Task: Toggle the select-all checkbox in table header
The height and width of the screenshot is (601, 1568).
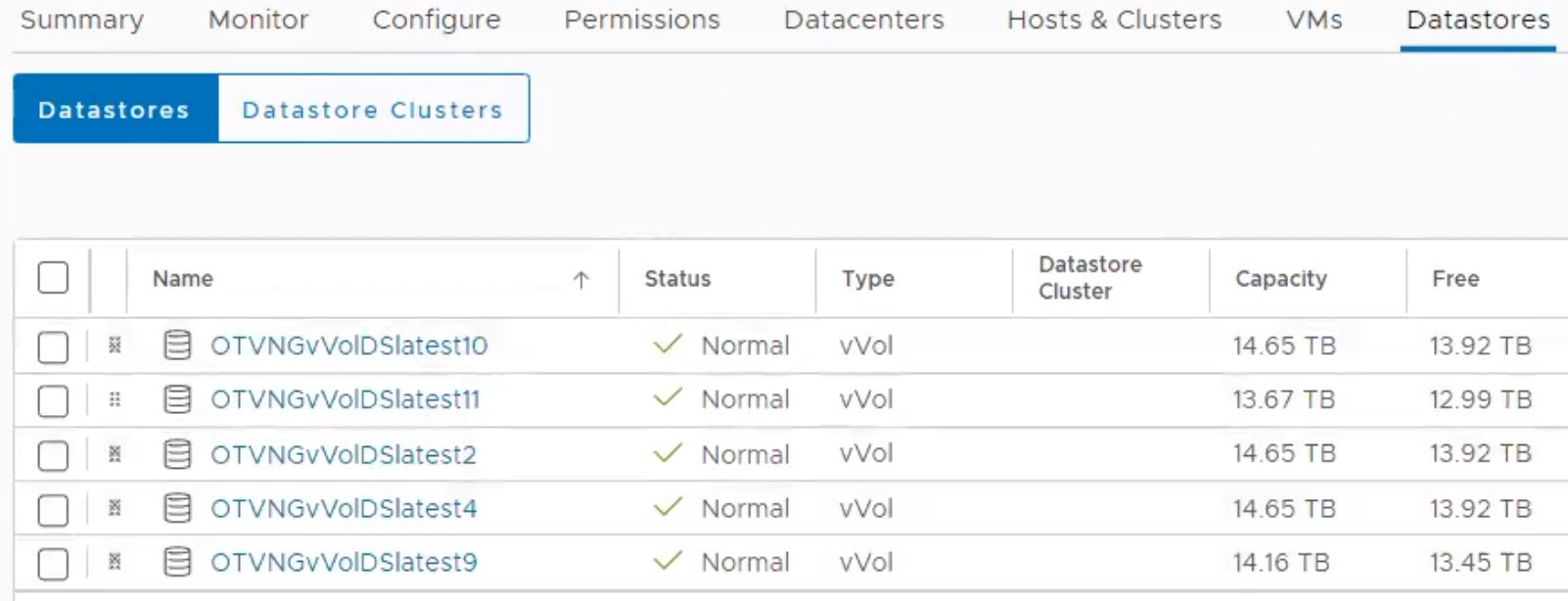Action: tap(53, 278)
